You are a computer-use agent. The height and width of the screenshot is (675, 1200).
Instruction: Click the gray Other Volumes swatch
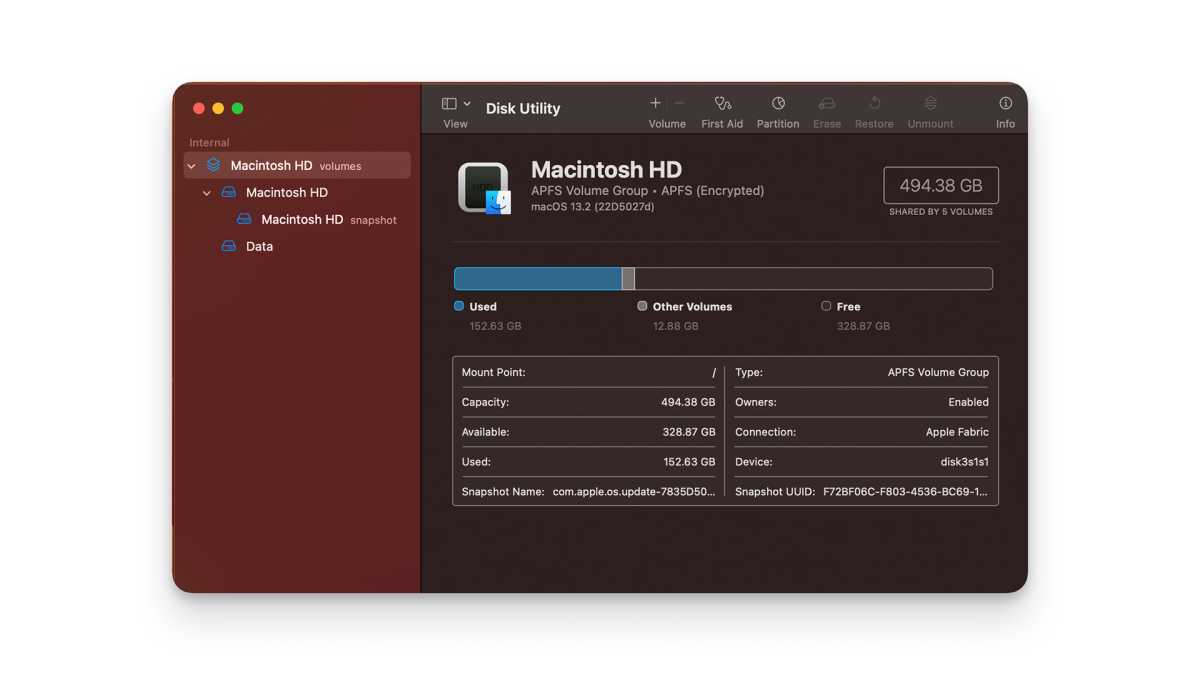point(642,306)
